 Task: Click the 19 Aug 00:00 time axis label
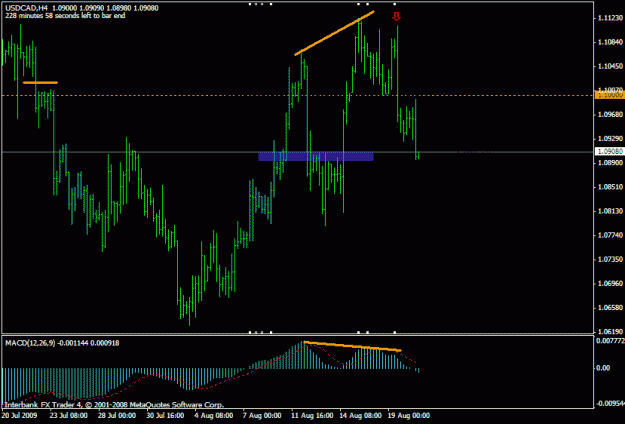(410, 416)
